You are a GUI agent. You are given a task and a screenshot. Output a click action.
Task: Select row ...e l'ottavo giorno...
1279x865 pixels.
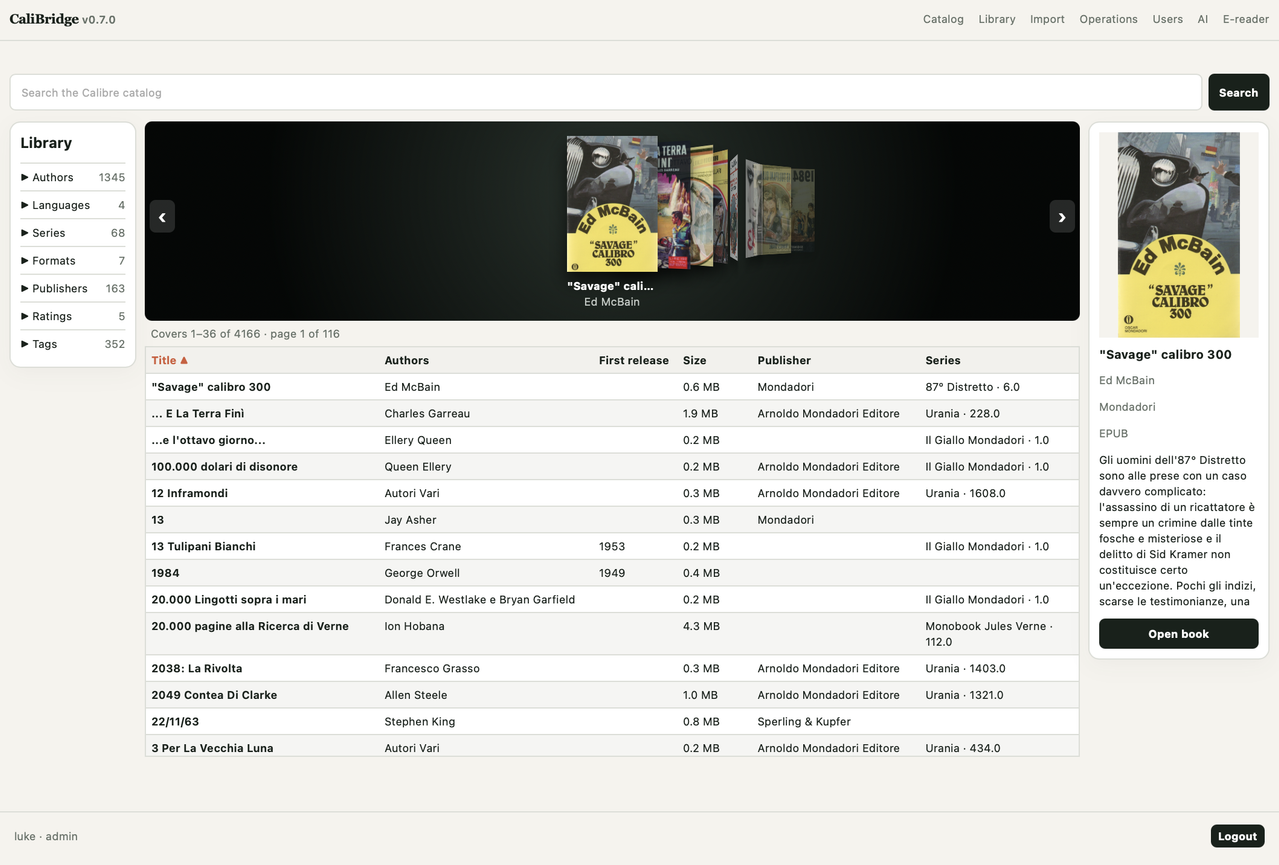(x=612, y=440)
